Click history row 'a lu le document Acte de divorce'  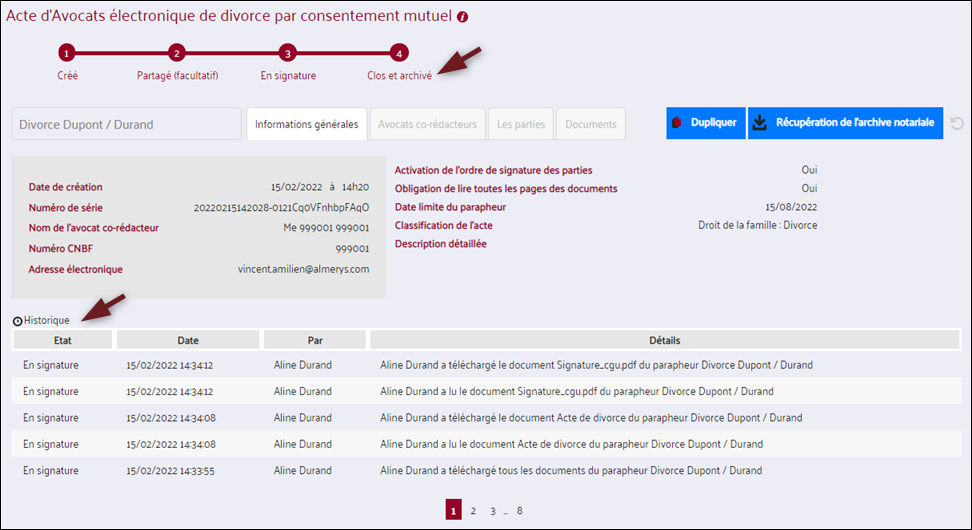pos(486,444)
